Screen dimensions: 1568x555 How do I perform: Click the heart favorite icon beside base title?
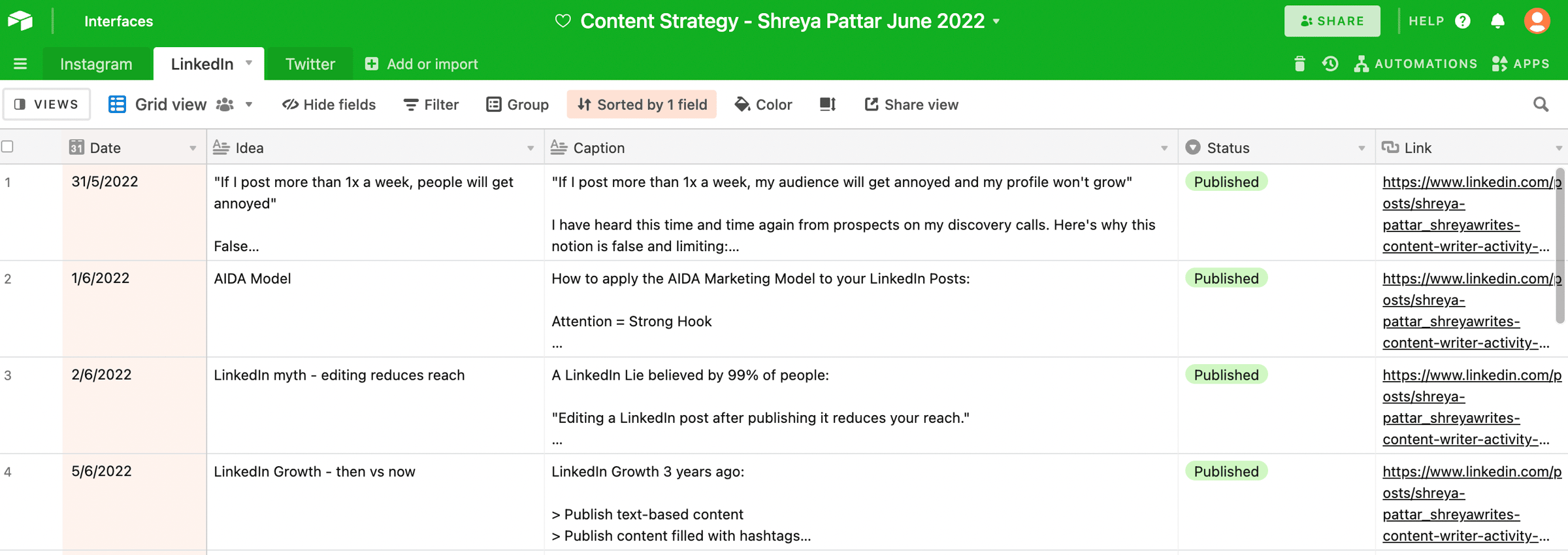(563, 21)
